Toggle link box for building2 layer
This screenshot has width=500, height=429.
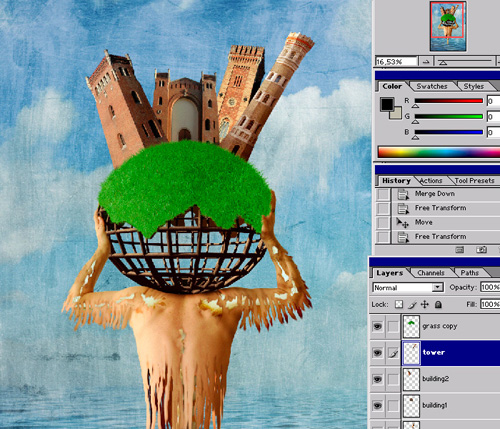pos(393,379)
